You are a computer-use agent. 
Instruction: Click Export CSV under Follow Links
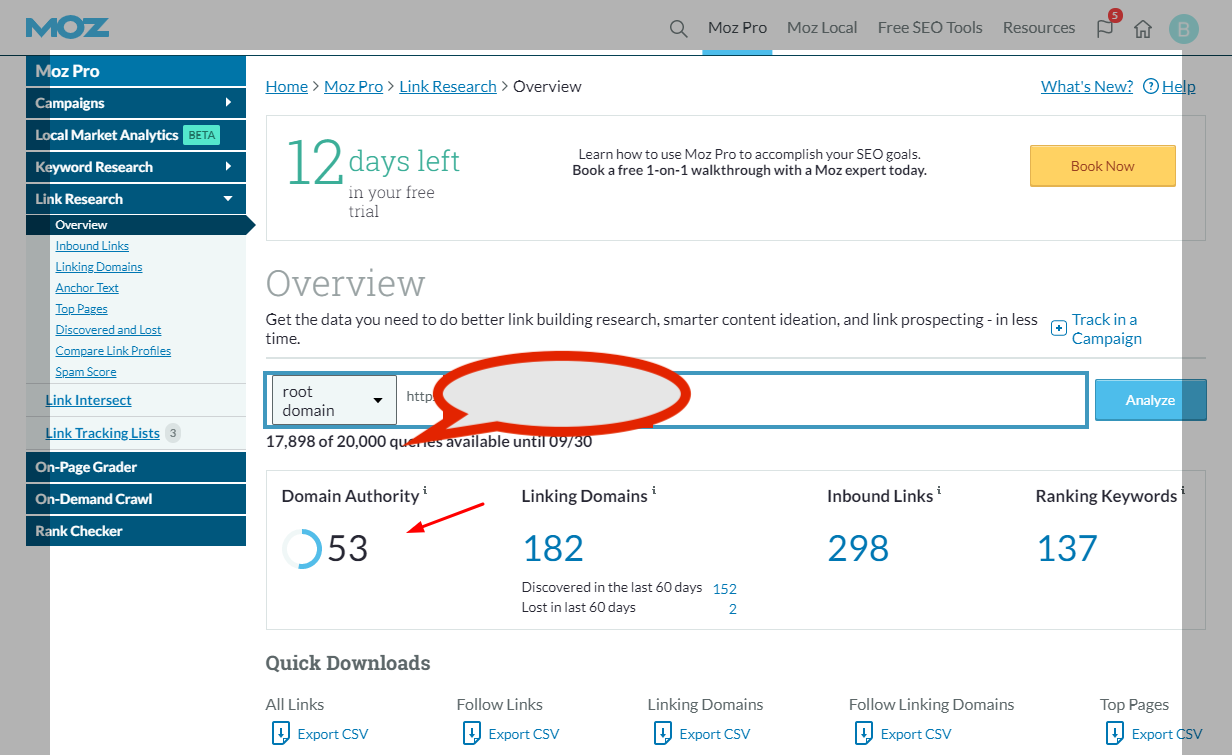pyautogui.click(x=524, y=734)
